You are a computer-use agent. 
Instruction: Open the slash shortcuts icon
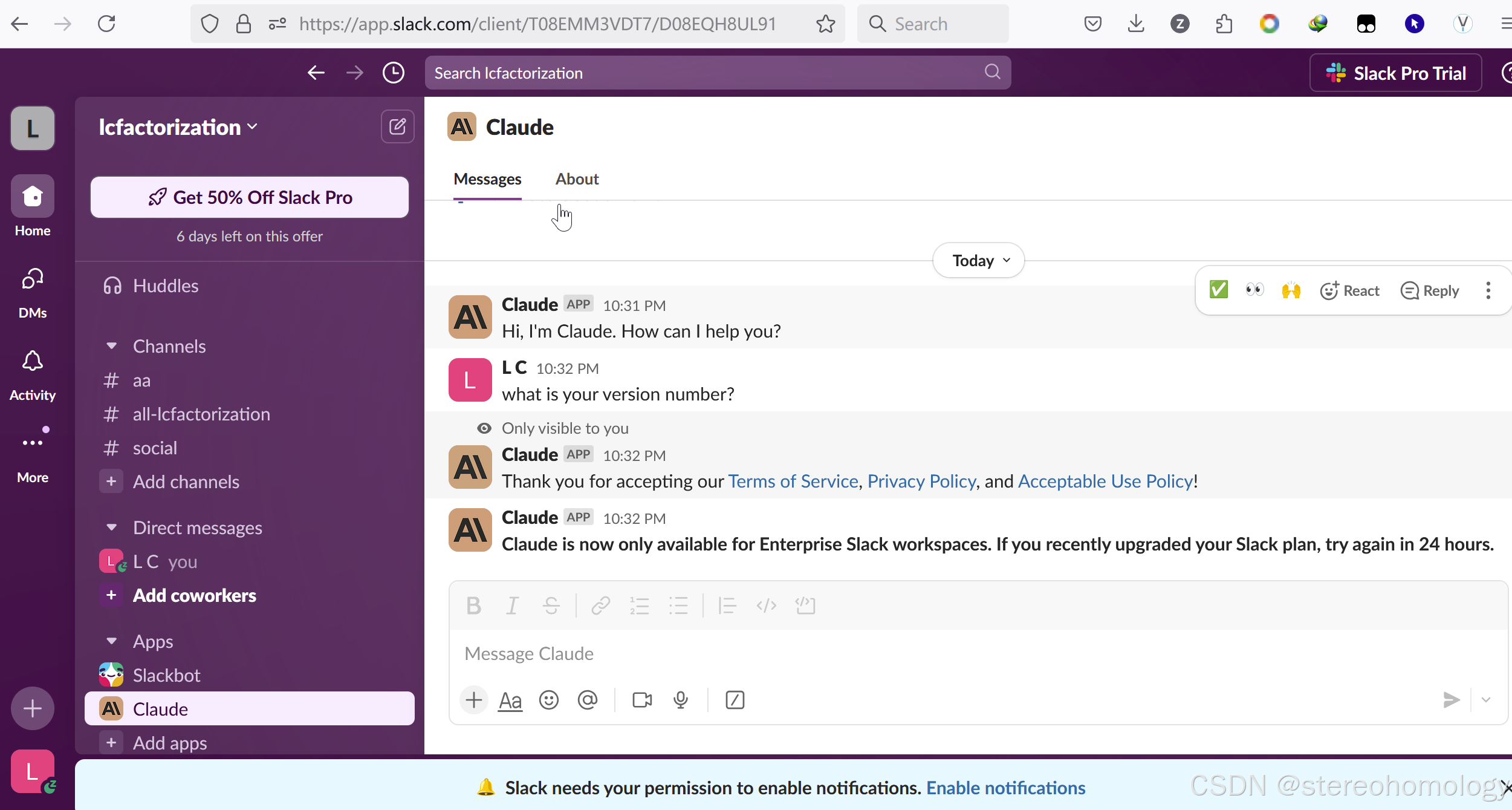point(735,700)
